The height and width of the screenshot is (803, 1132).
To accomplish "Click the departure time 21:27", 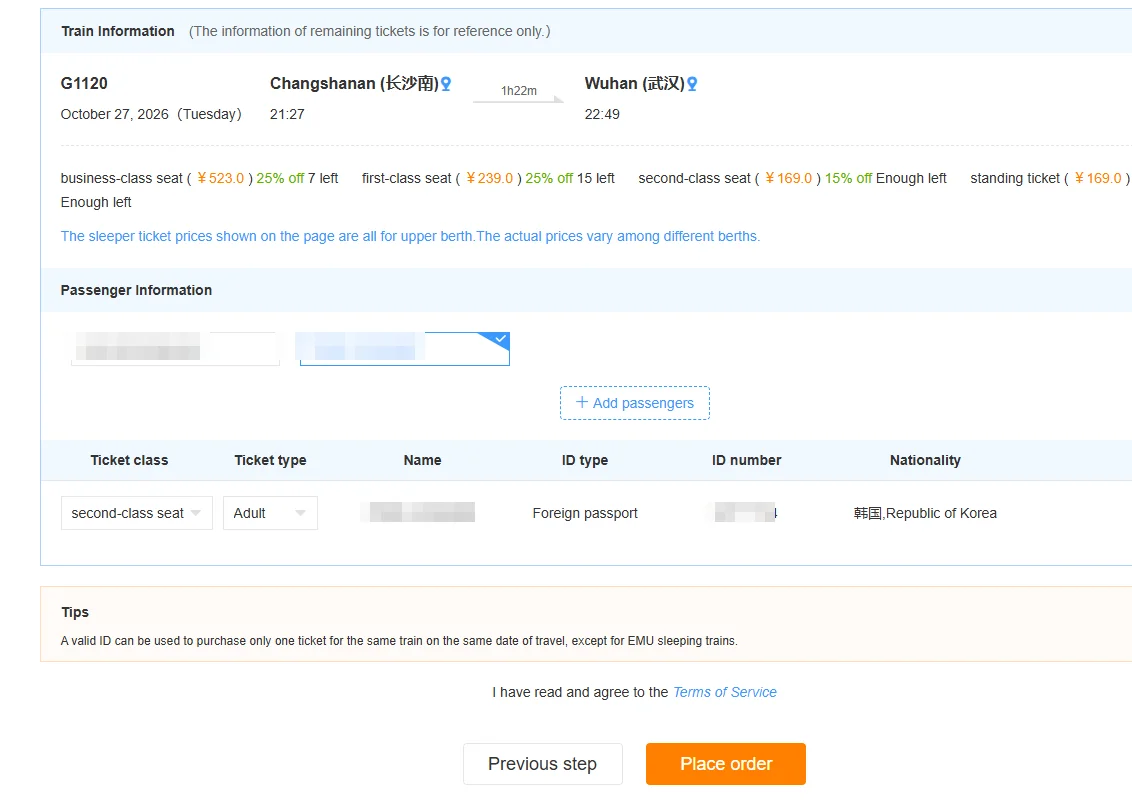I will [287, 114].
